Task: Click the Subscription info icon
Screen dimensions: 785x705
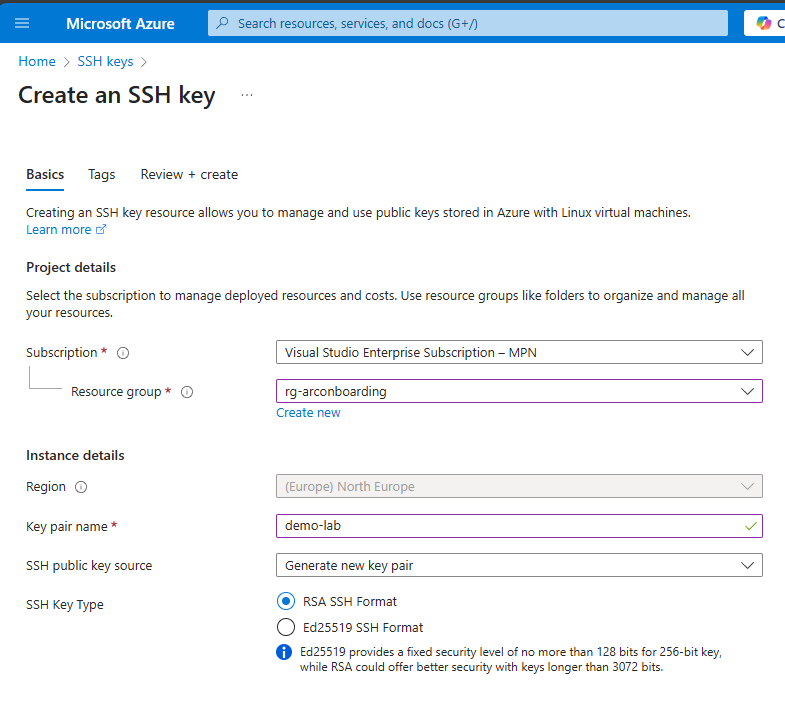Action: click(x=123, y=353)
